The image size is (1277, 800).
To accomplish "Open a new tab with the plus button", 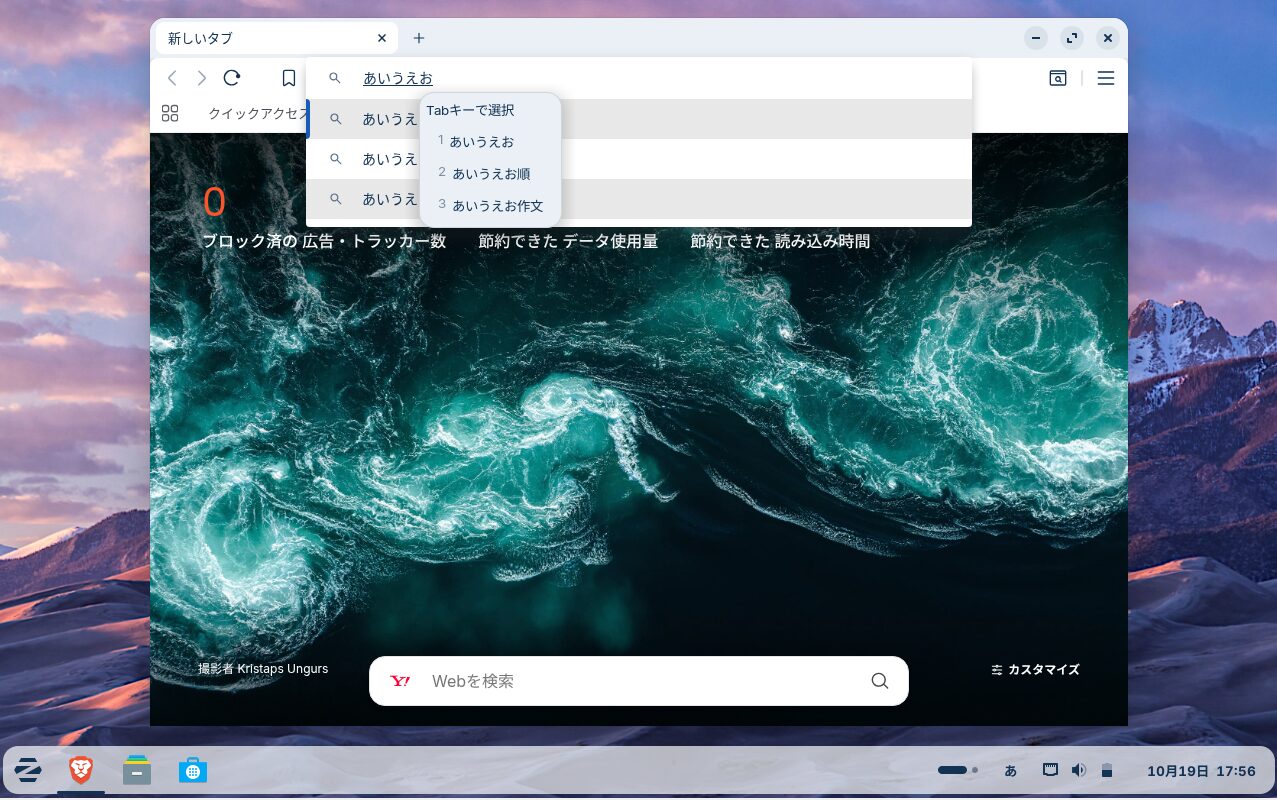I will [x=419, y=39].
